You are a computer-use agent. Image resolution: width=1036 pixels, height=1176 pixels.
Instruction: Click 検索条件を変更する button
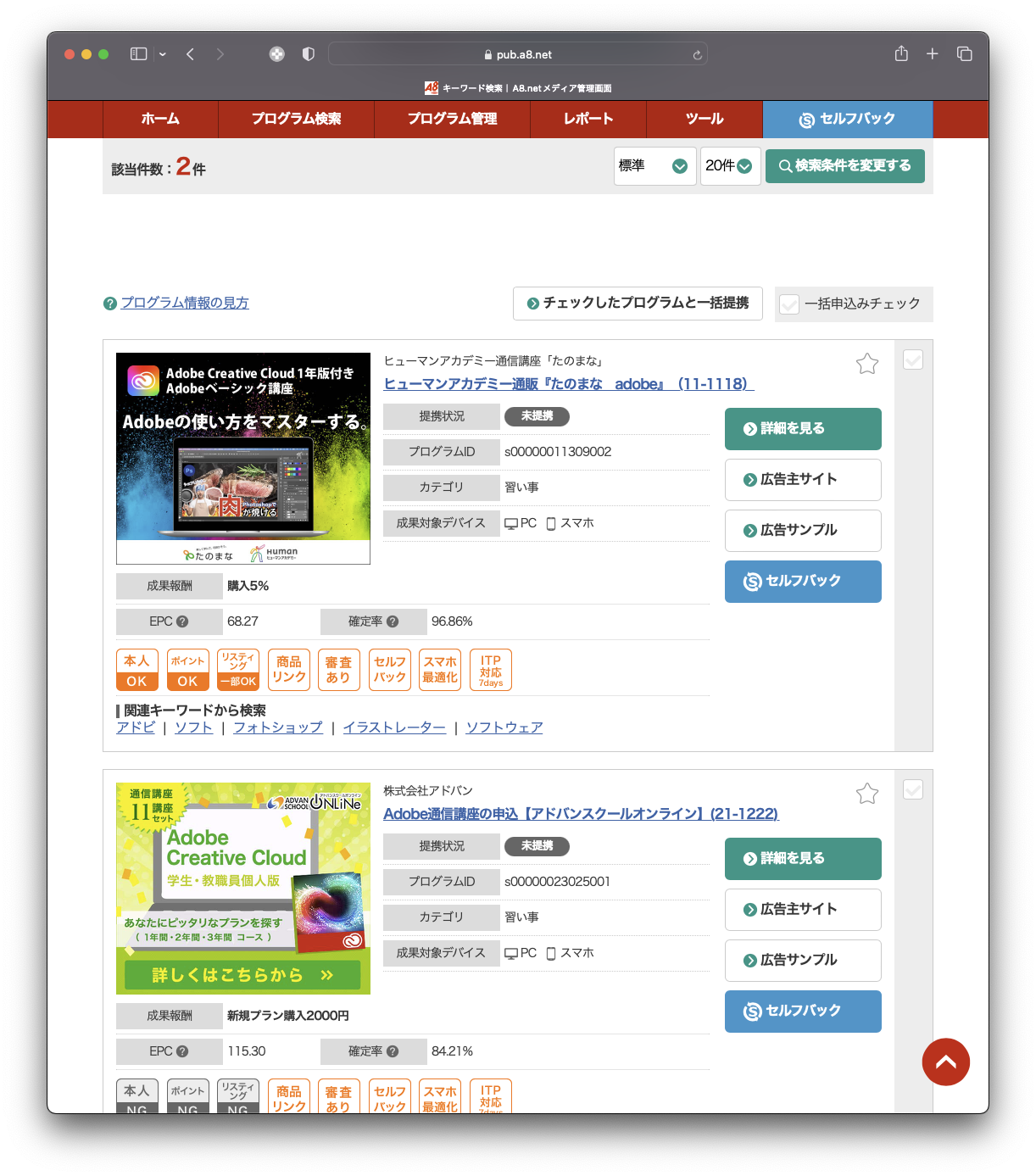(x=845, y=165)
